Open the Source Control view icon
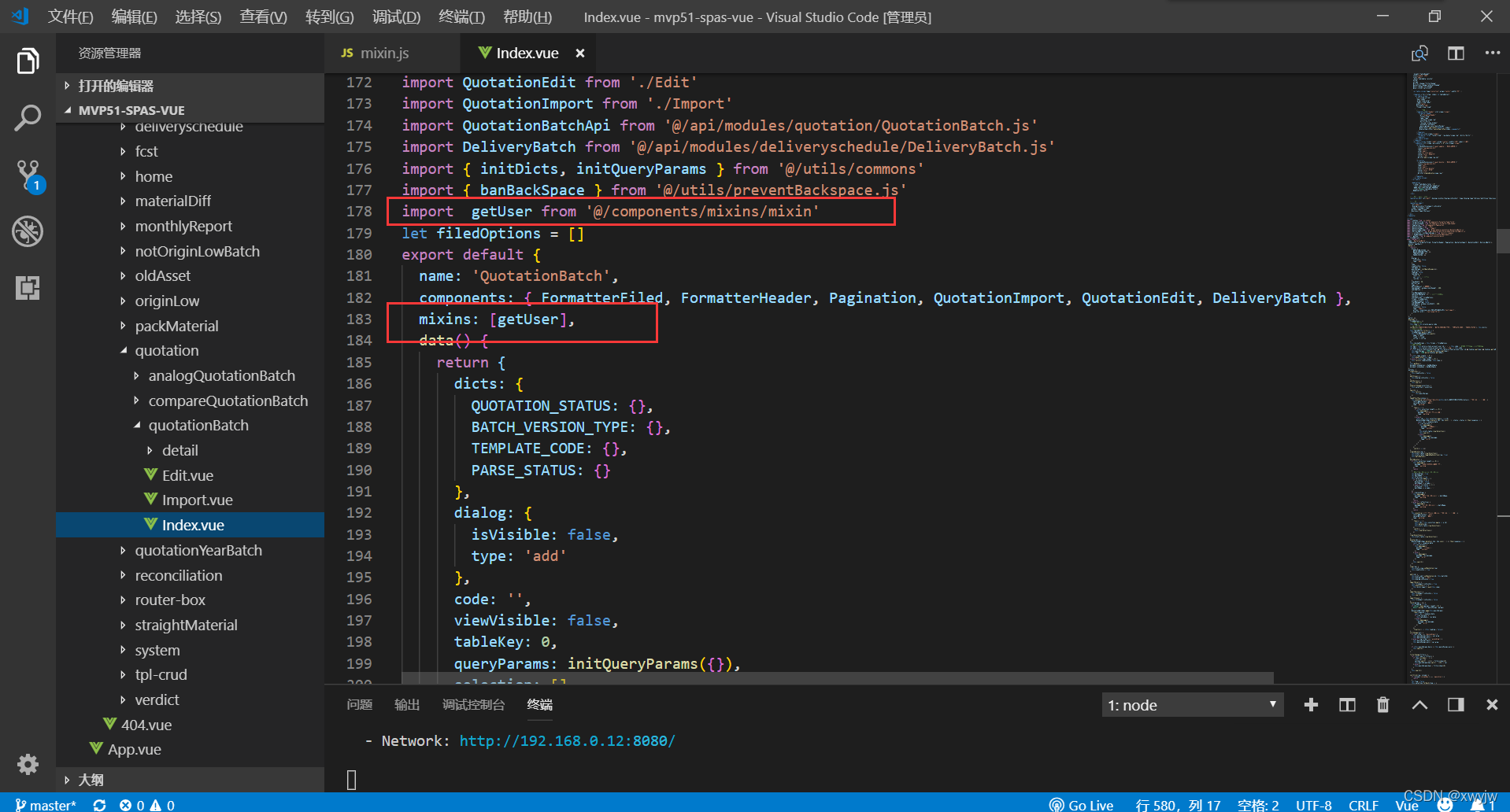 pos(29,176)
